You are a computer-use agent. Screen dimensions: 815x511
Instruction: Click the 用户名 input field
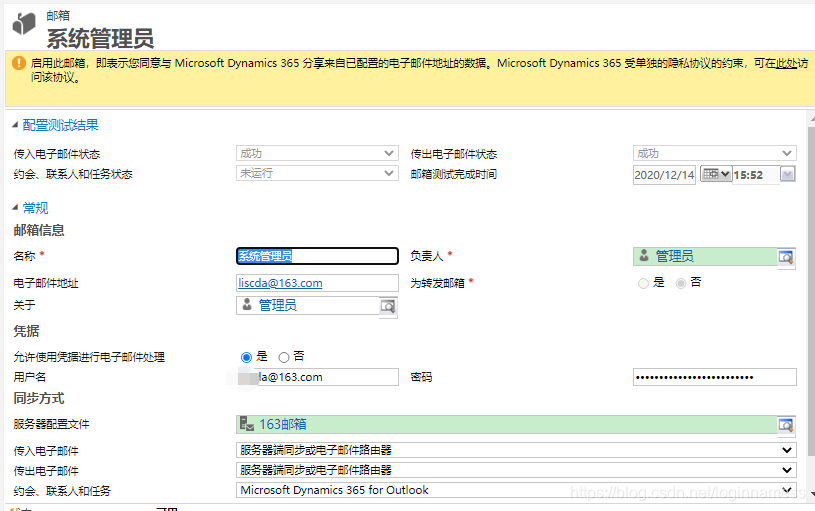pos(317,377)
